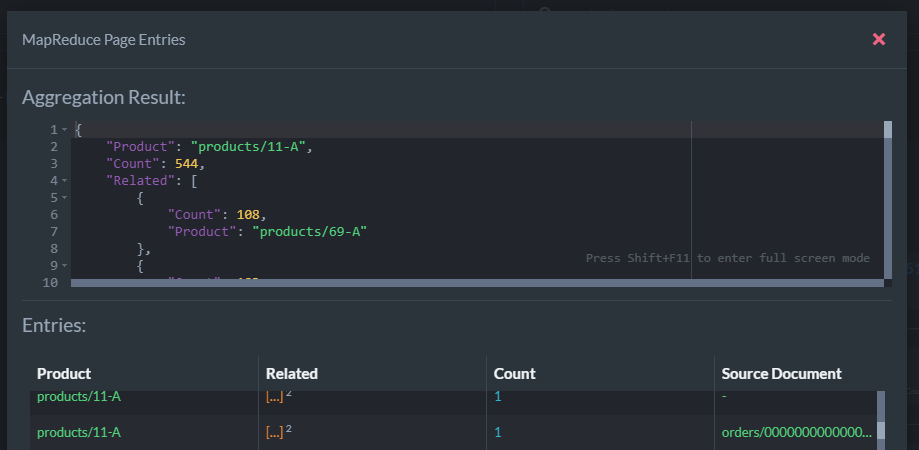Click line number 3 in the editor gutter
Image resolution: width=919 pixels, height=450 pixels.
(54, 163)
